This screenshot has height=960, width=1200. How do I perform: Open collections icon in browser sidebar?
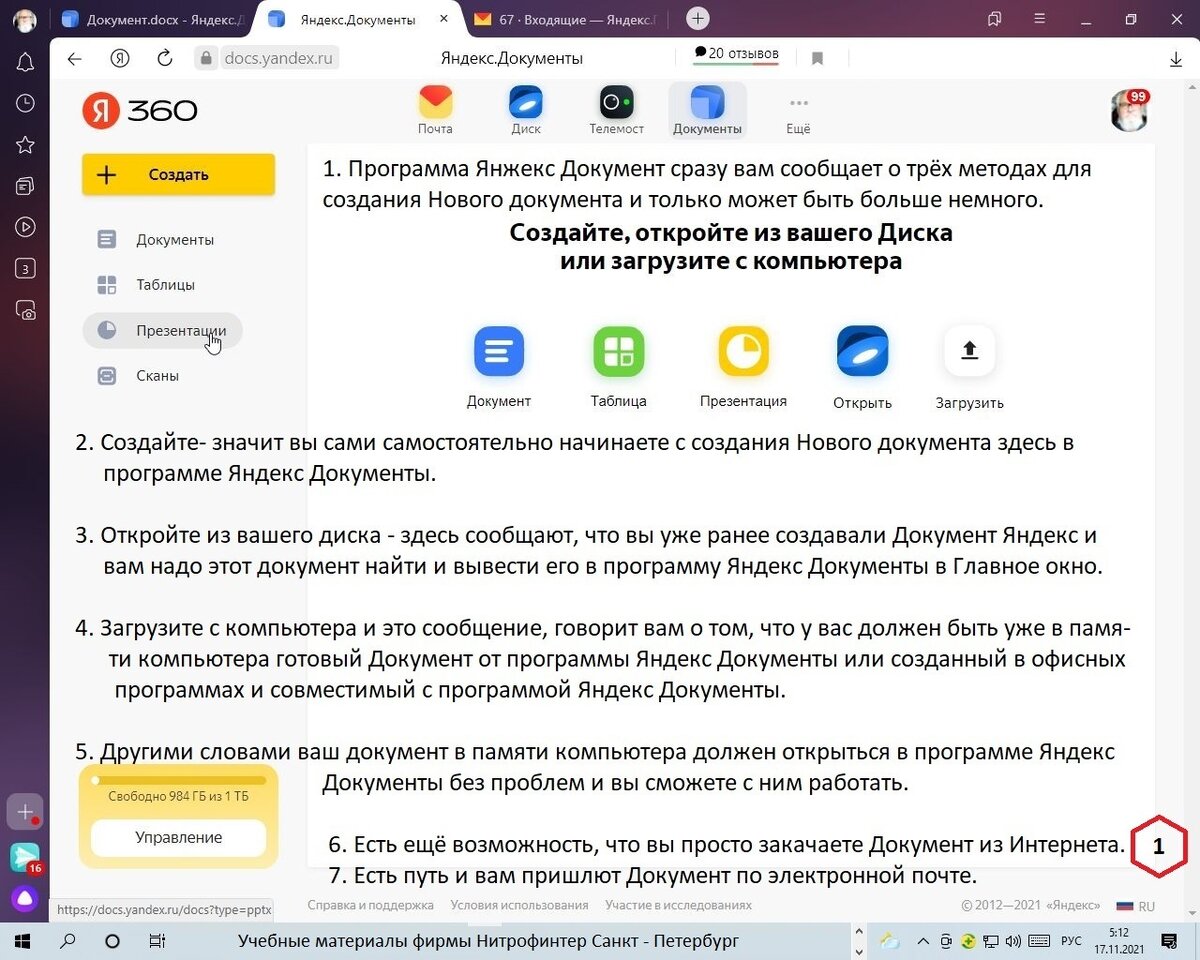pyautogui.click(x=26, y=186)
